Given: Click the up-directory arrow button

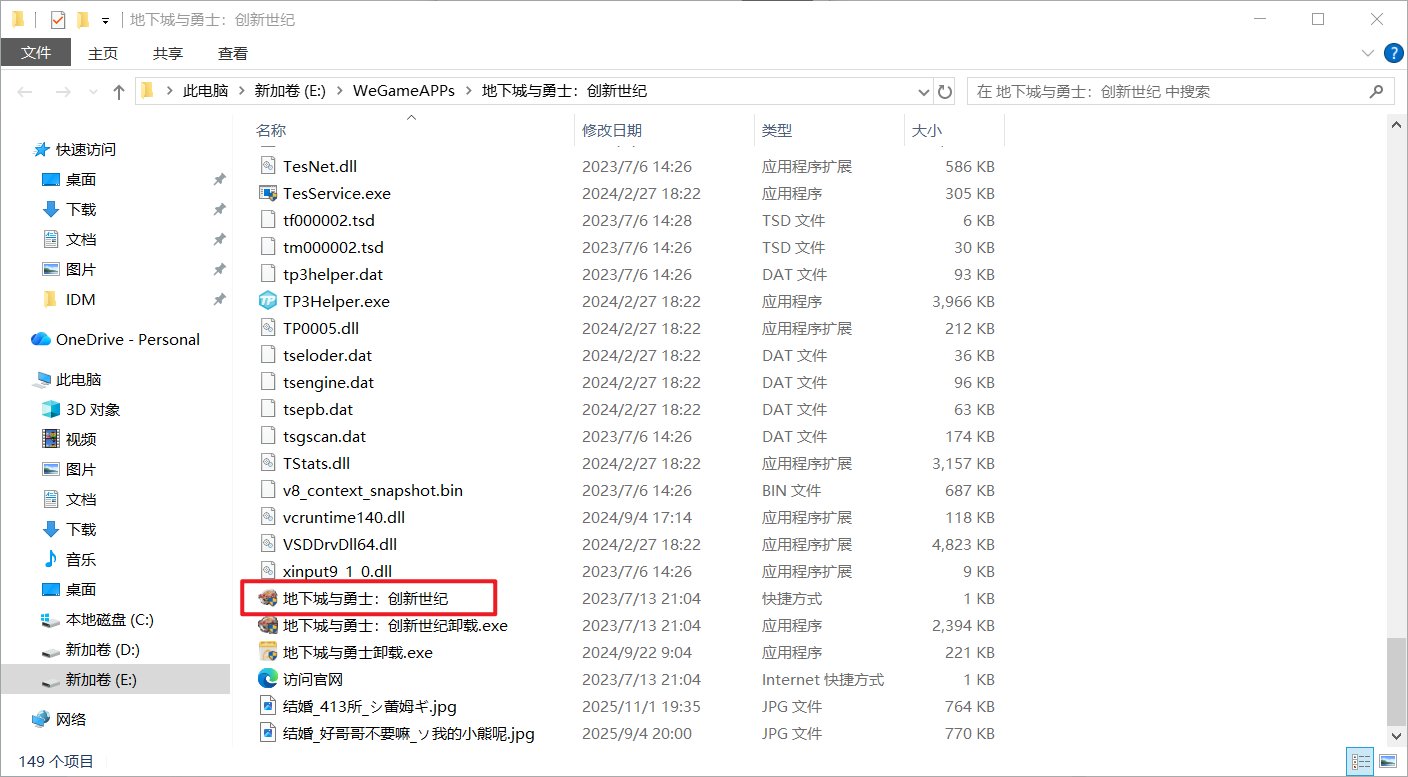Looking at the screenshot, I should [x=119, y=92].
